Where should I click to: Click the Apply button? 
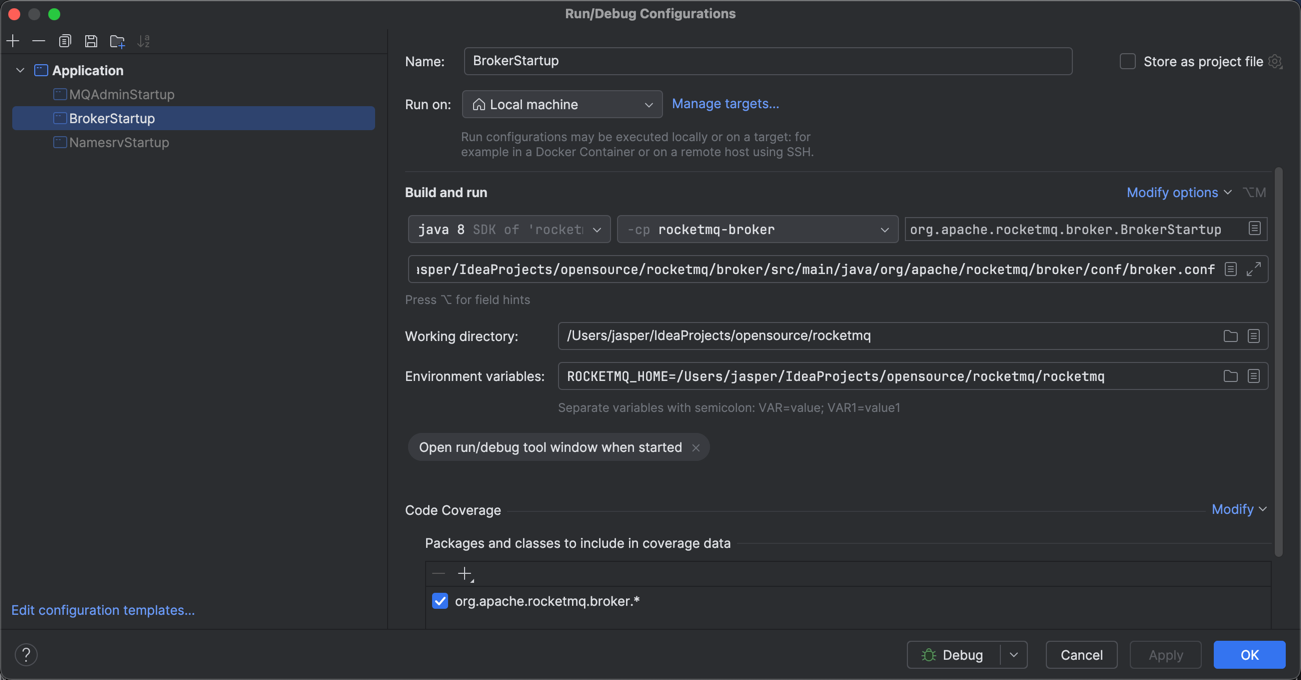point(1165,655)
